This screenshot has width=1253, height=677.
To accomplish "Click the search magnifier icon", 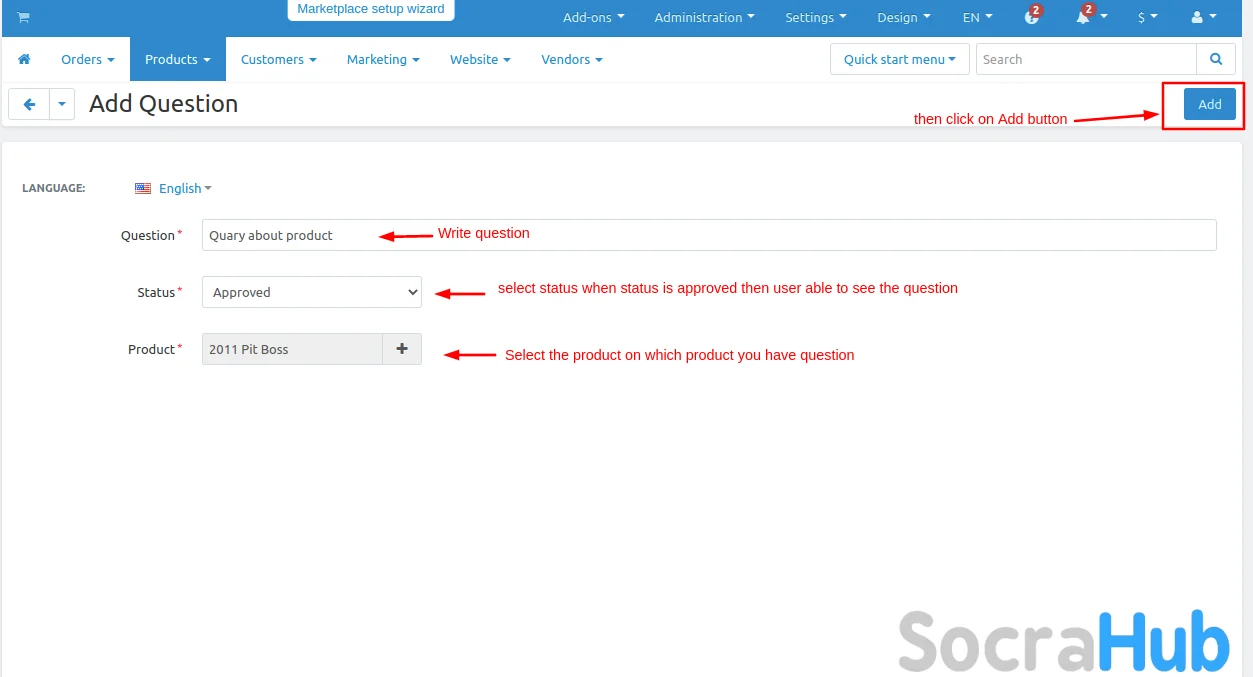I will click(x=1216, y=60).
